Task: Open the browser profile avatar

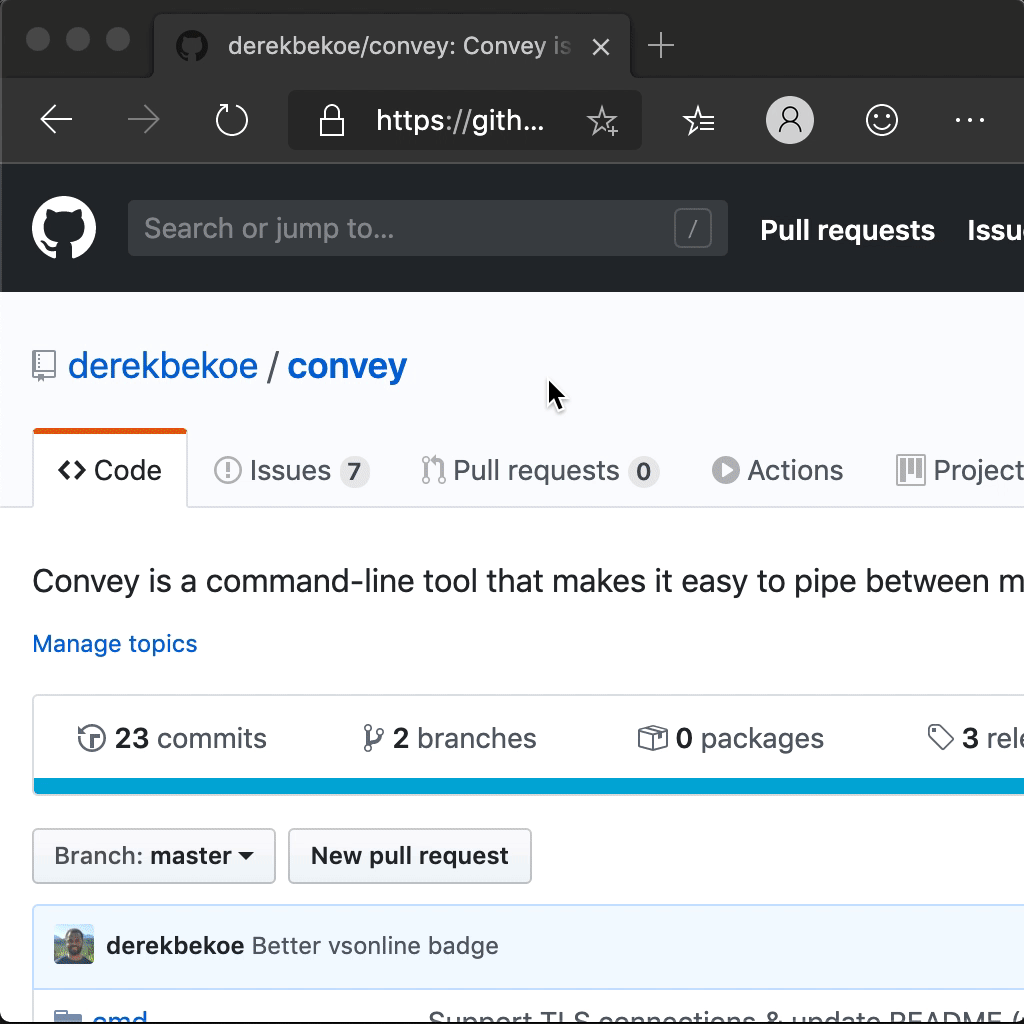Action: click(x=790, y=120)
